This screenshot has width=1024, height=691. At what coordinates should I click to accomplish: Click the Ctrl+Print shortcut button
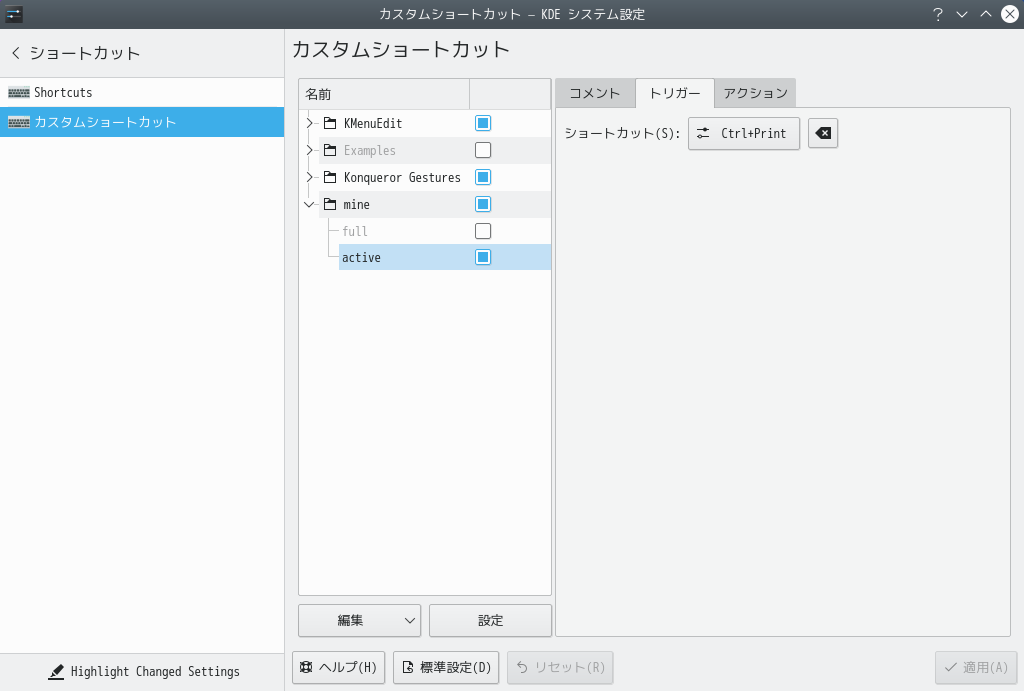point(744,133)
